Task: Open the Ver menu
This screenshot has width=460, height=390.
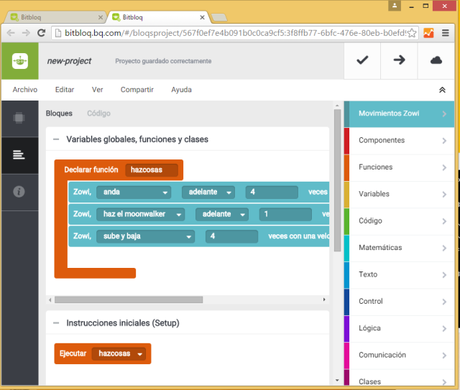Action: click(x=97, y=90)
